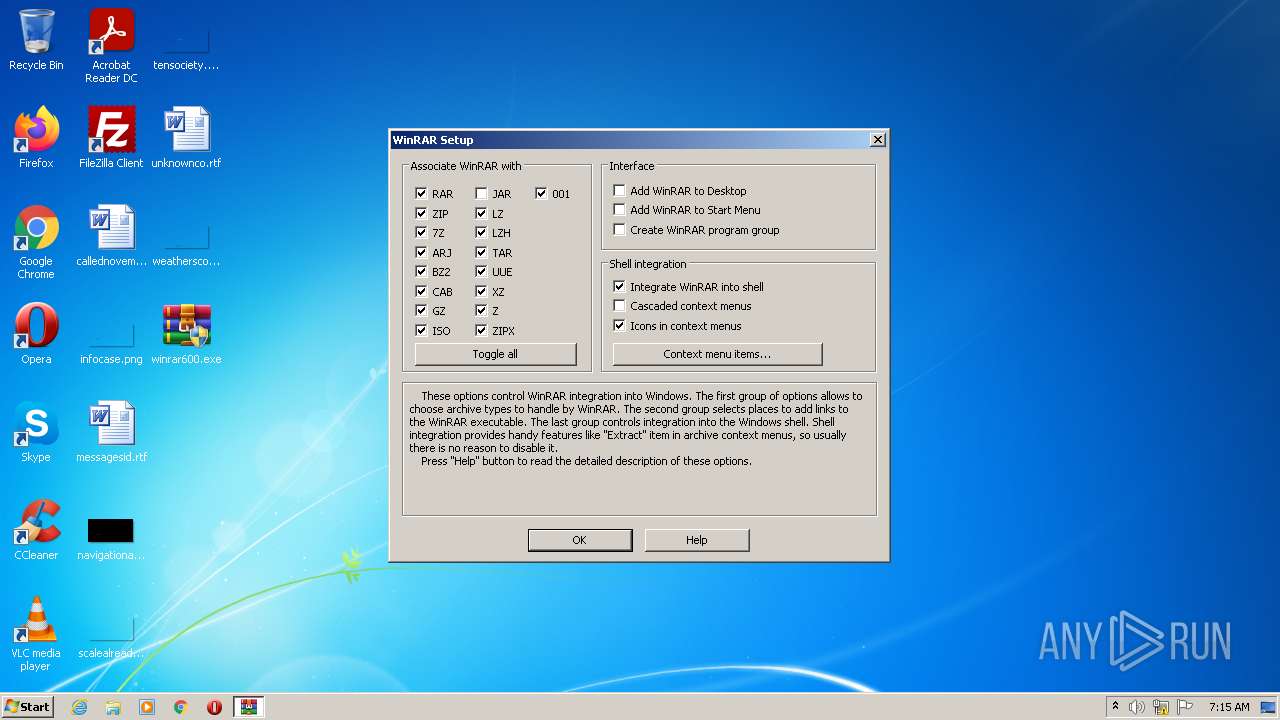The image size is (1280, 720).
Task: Click the Toggle all button
Action: [x=495, y=354]
